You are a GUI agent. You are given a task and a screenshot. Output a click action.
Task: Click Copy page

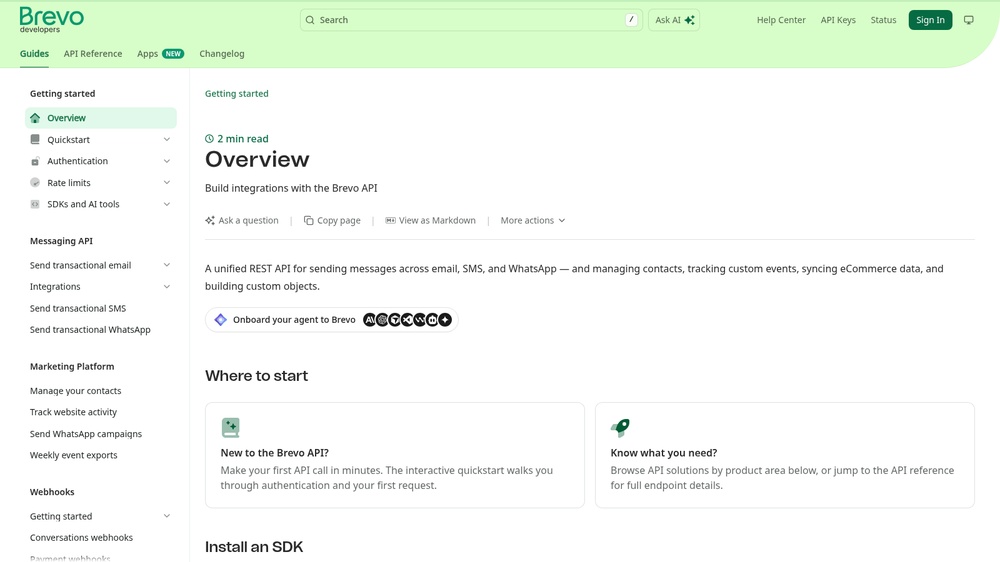coord(332,220)
